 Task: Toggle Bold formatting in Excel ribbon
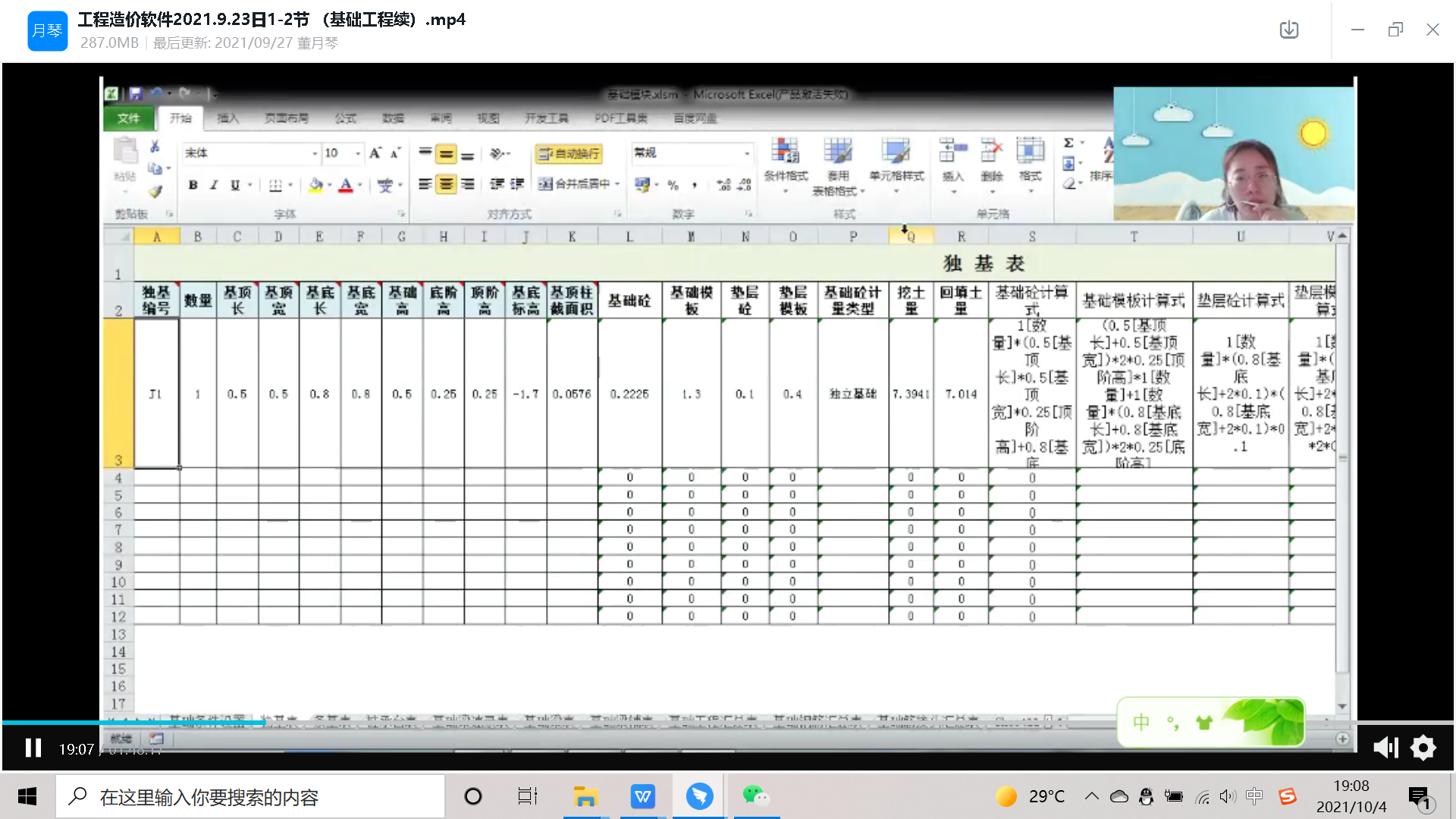[x=193, y=185]
